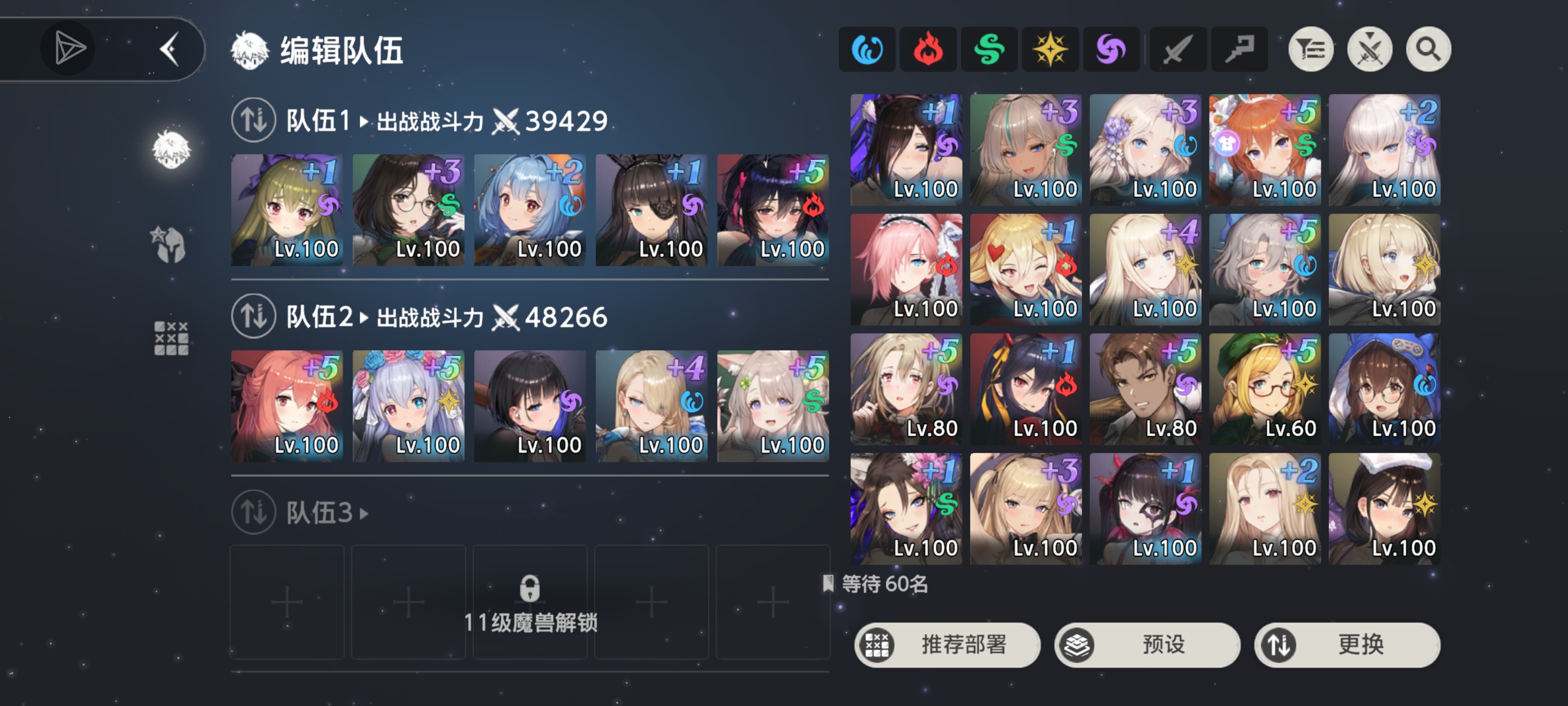Toggle the blue water element filter
This screenshot has height=706, width=1568.
(867, 50)
